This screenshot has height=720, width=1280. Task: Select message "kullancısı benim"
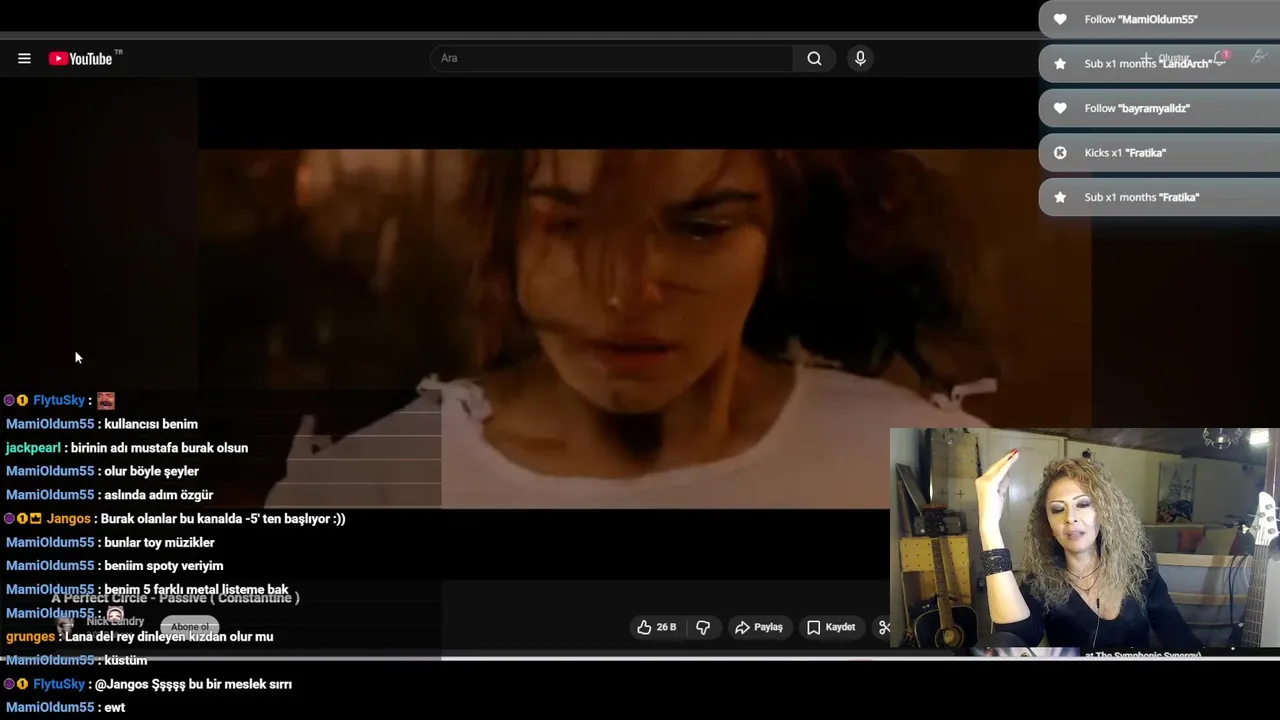[151, 425]
